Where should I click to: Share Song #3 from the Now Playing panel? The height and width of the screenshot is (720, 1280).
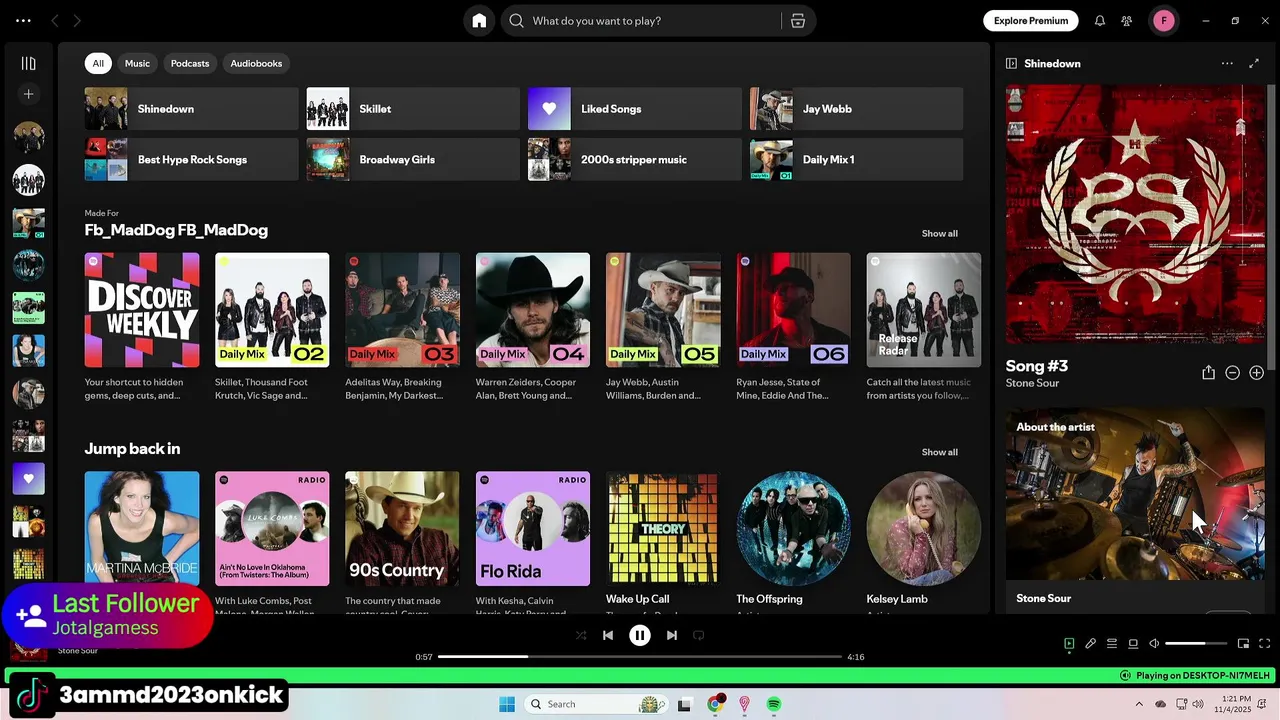point(1208,373)
